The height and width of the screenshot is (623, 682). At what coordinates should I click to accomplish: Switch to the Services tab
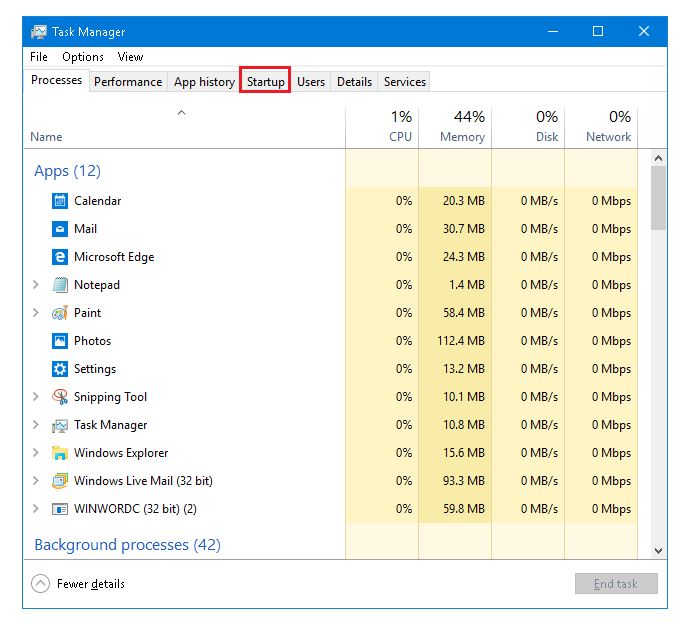pyautogui.click(x=405, y=82)
